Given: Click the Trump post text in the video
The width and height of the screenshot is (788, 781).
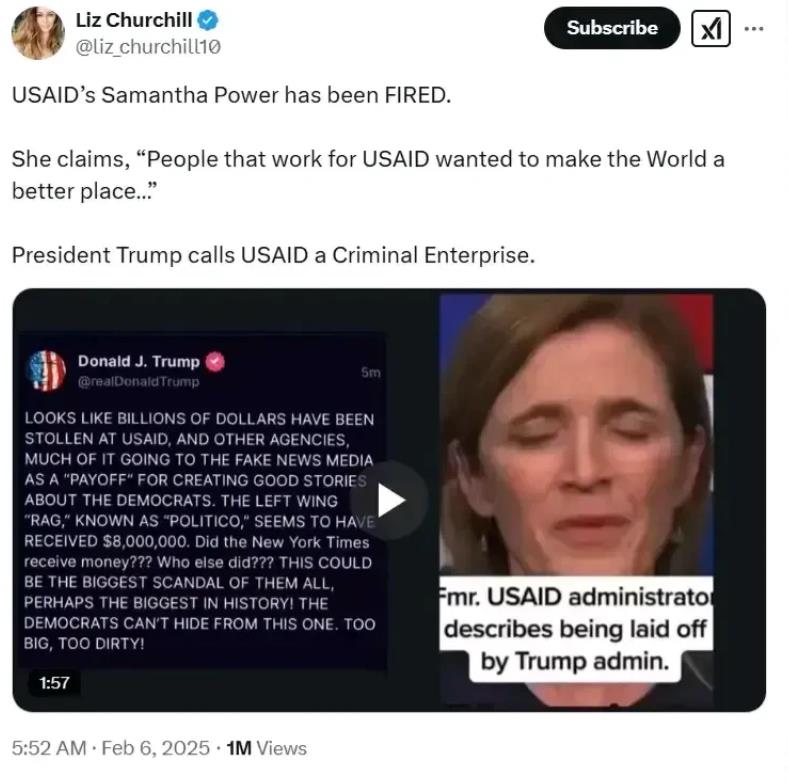Looking at the screenshot, I should (200, 531).
